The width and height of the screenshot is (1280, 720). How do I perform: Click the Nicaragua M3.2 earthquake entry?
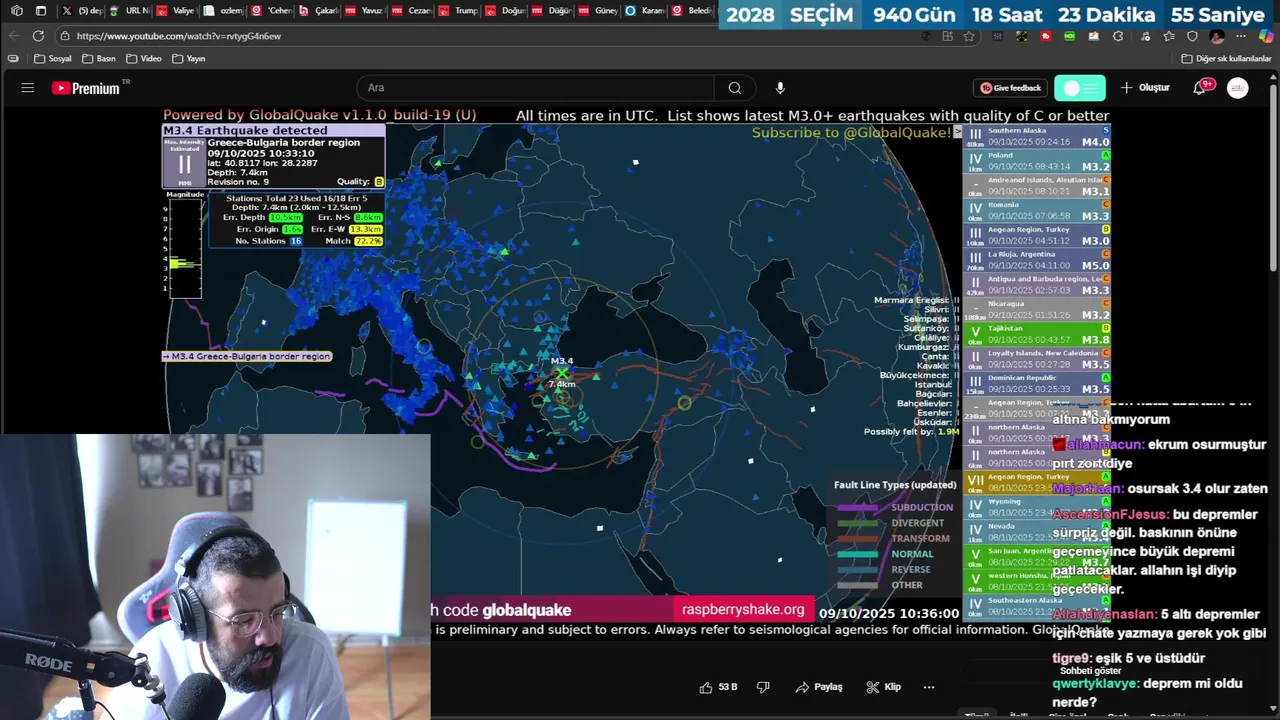1037,309
